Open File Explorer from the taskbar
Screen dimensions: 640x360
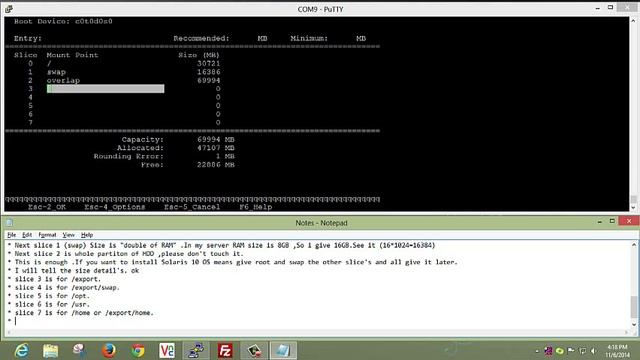tap(51, 351)
